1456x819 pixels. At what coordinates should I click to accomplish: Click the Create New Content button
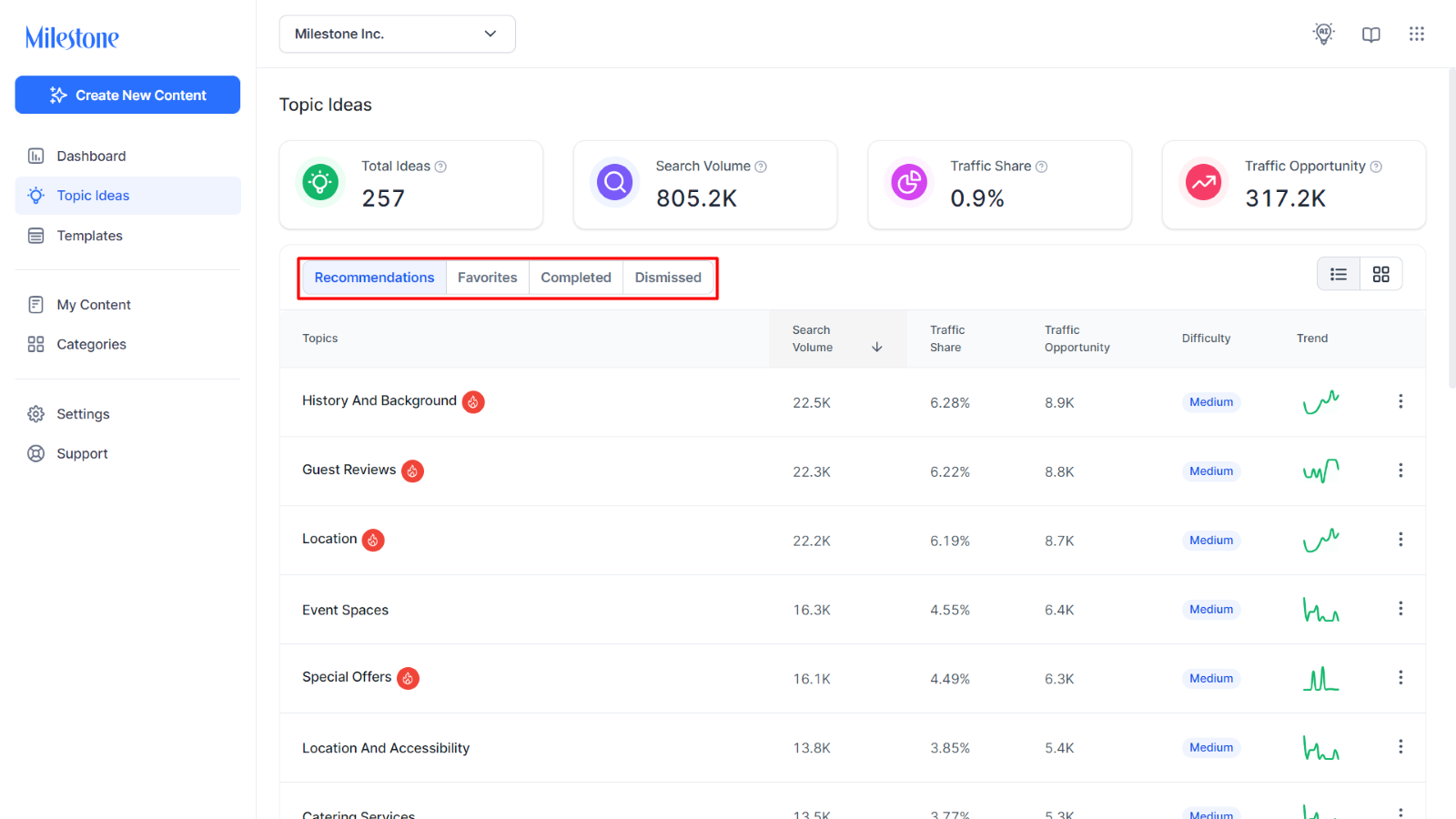(127, 95)
